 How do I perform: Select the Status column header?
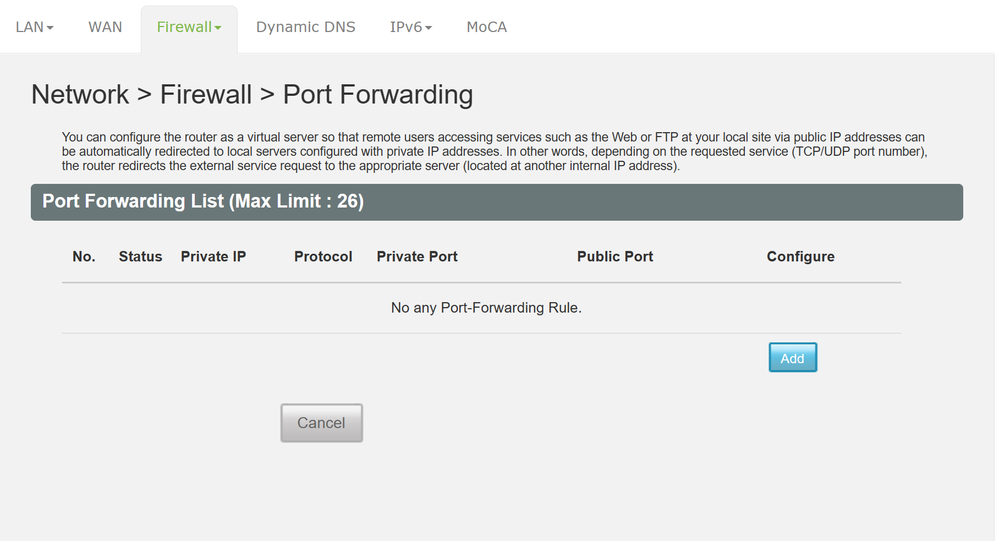point(140,257)
